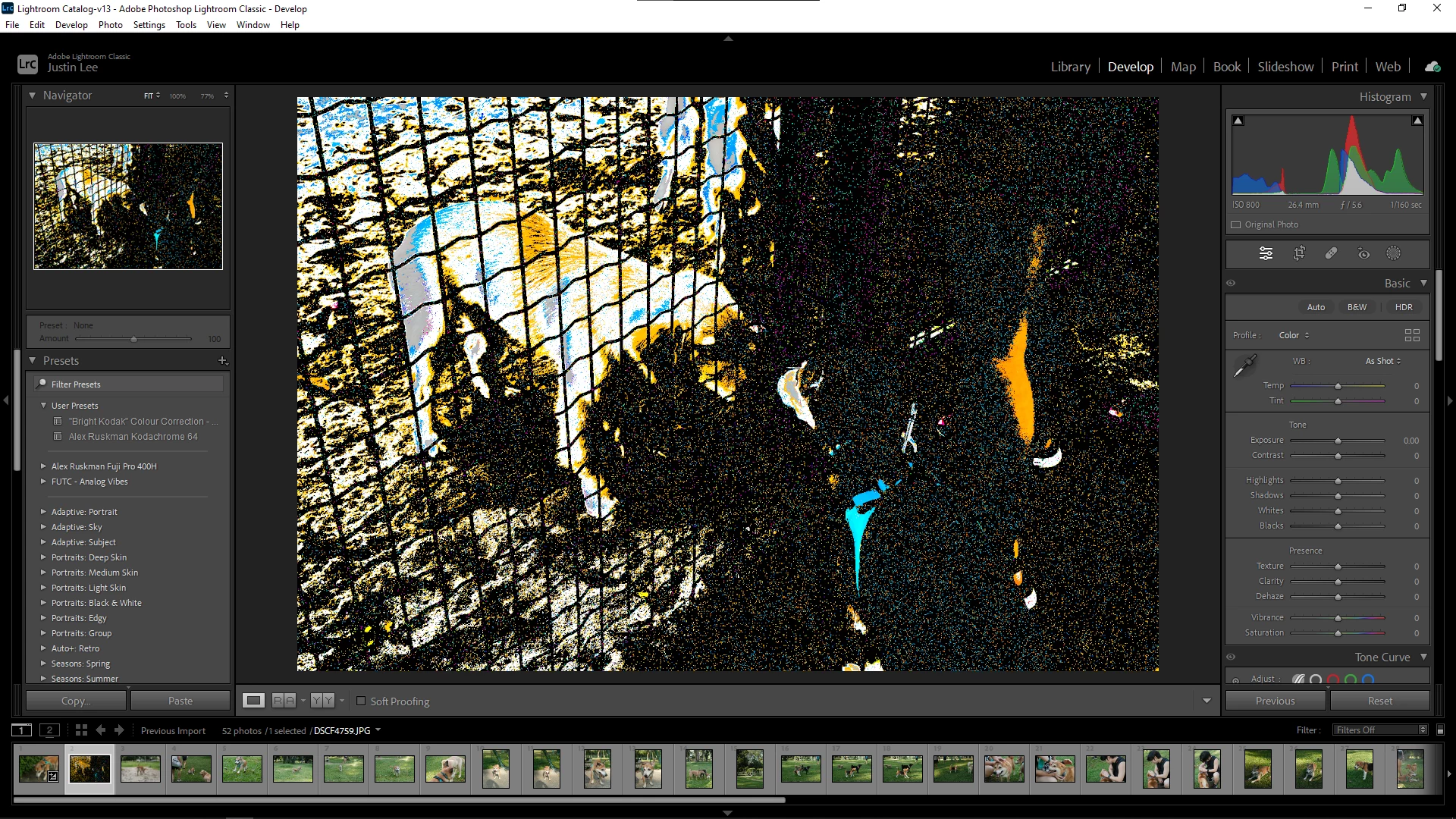This screenshot has width=1456, height=819.
Task: Open the Profile Browser grid icon
Action: pyautogui.click(x=1412, y=335)
